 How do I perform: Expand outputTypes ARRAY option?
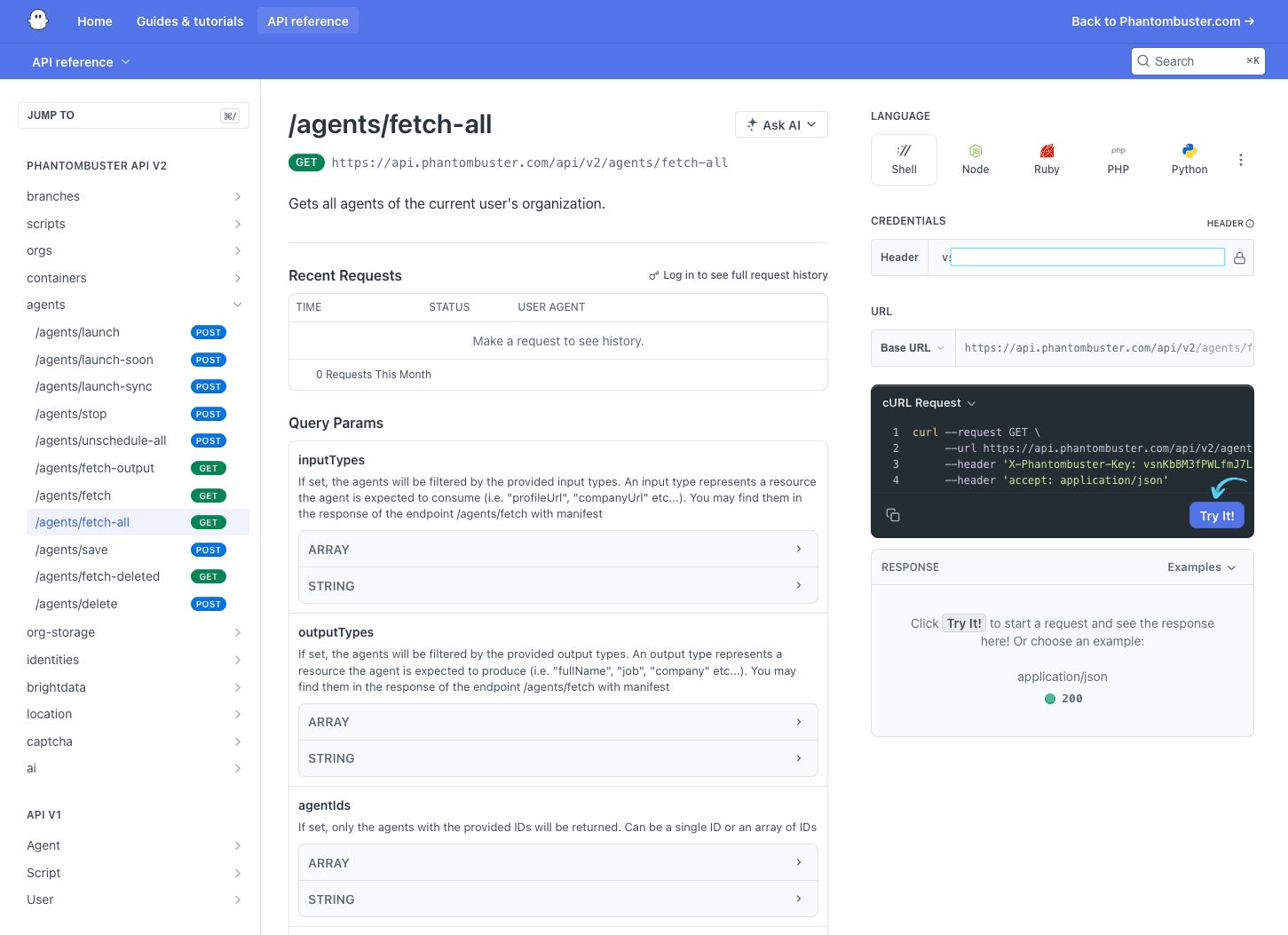pyautogui.click(x=558, y=722)
